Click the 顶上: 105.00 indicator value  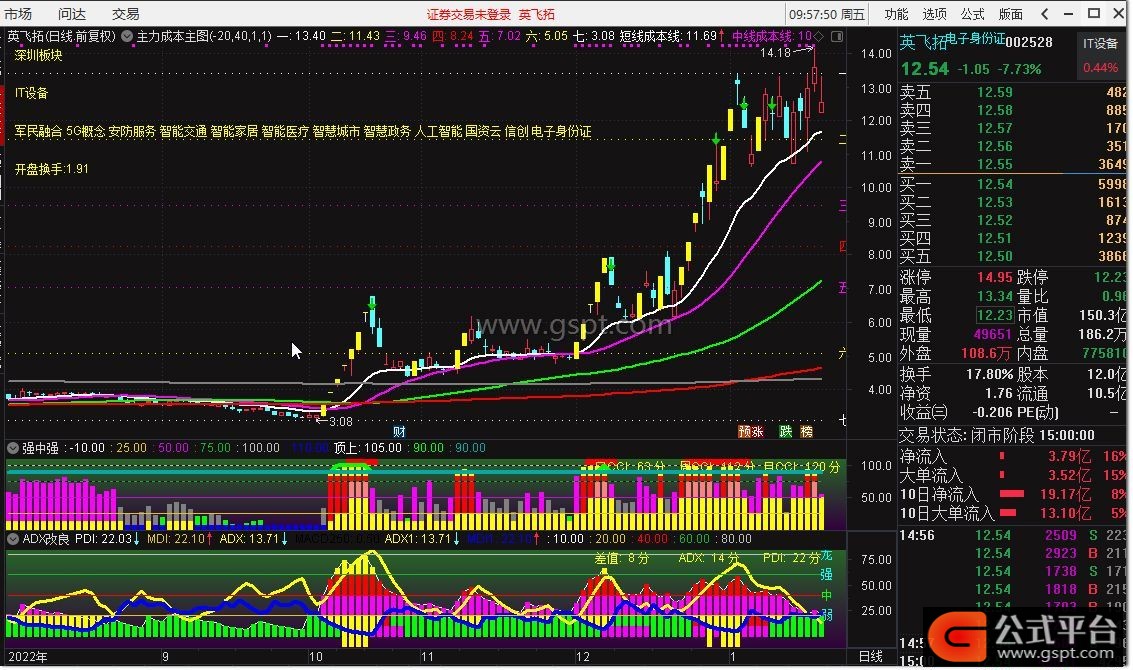coord(368,448)
